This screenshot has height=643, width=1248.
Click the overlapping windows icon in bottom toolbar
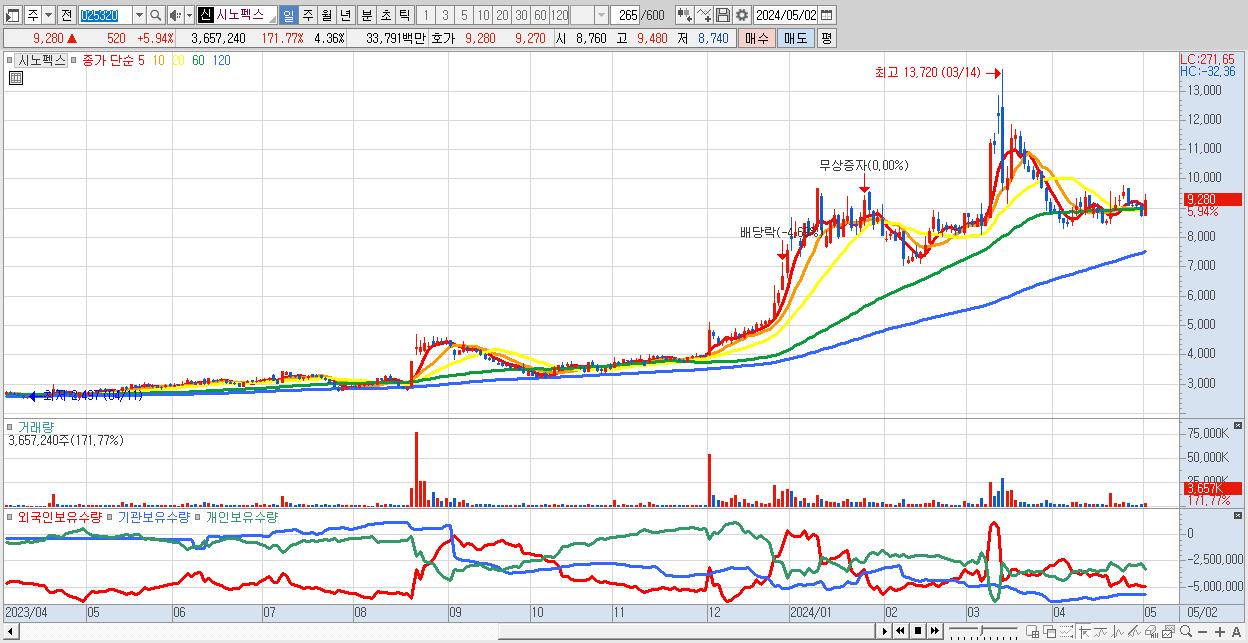coord(1050,632)
